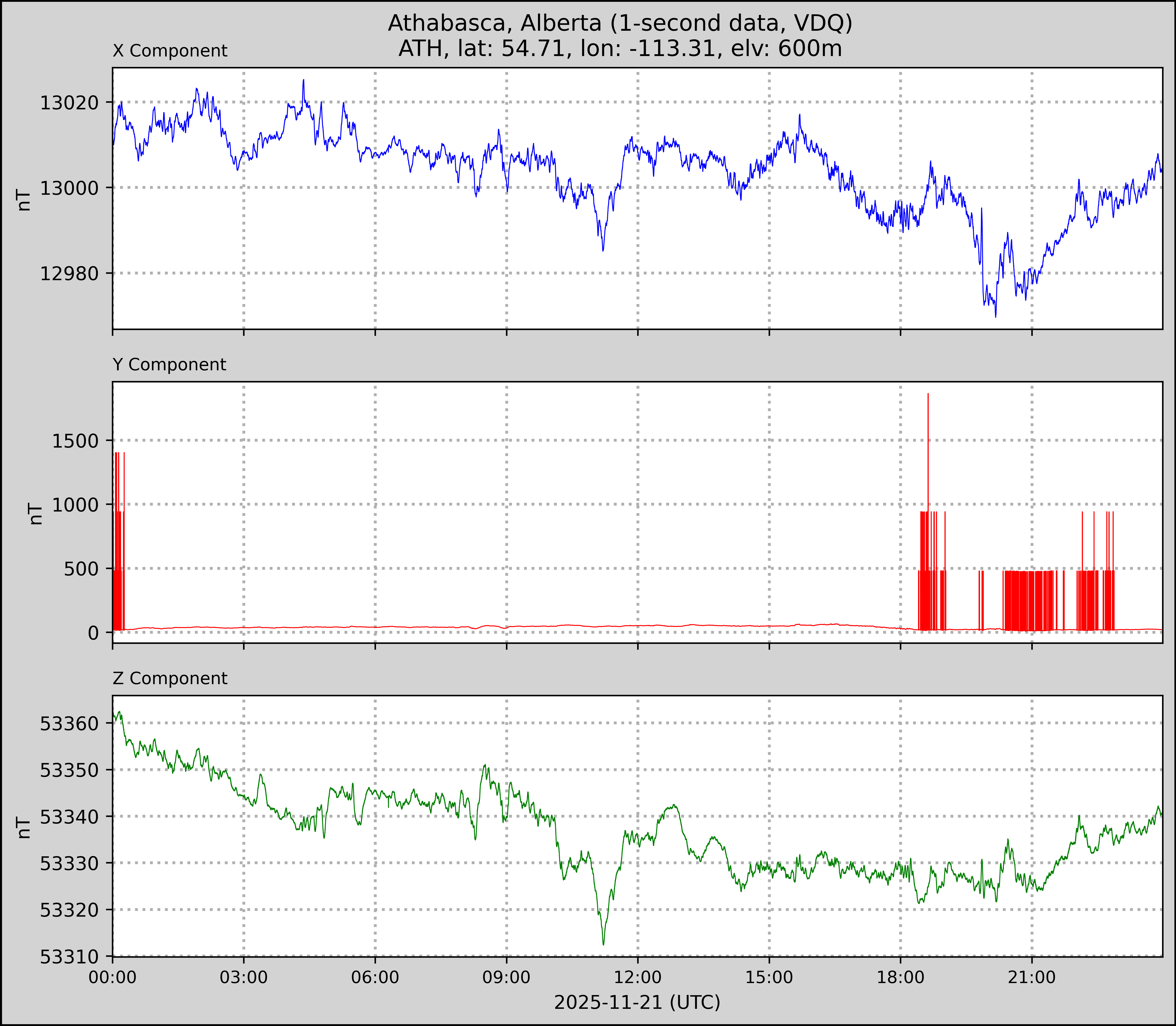Click the Z Component panel label
1176x1026 pixels.
pos(170,679)
